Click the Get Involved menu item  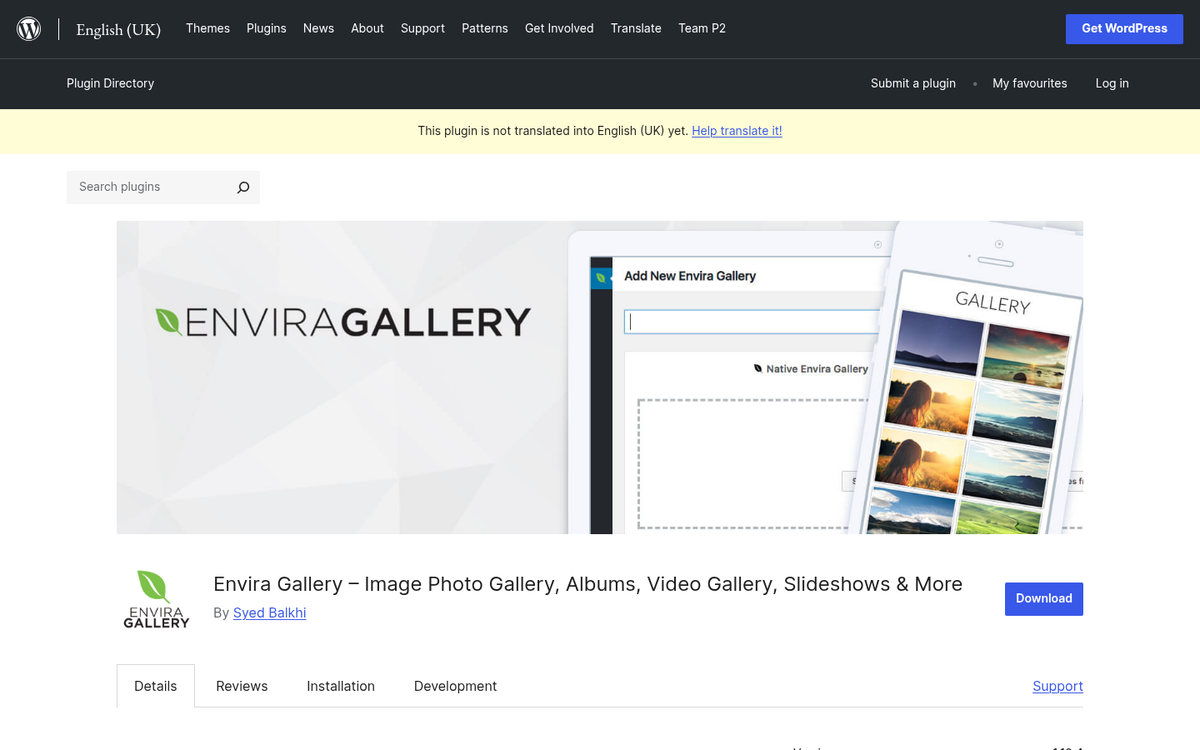click(x=559, y=28)
